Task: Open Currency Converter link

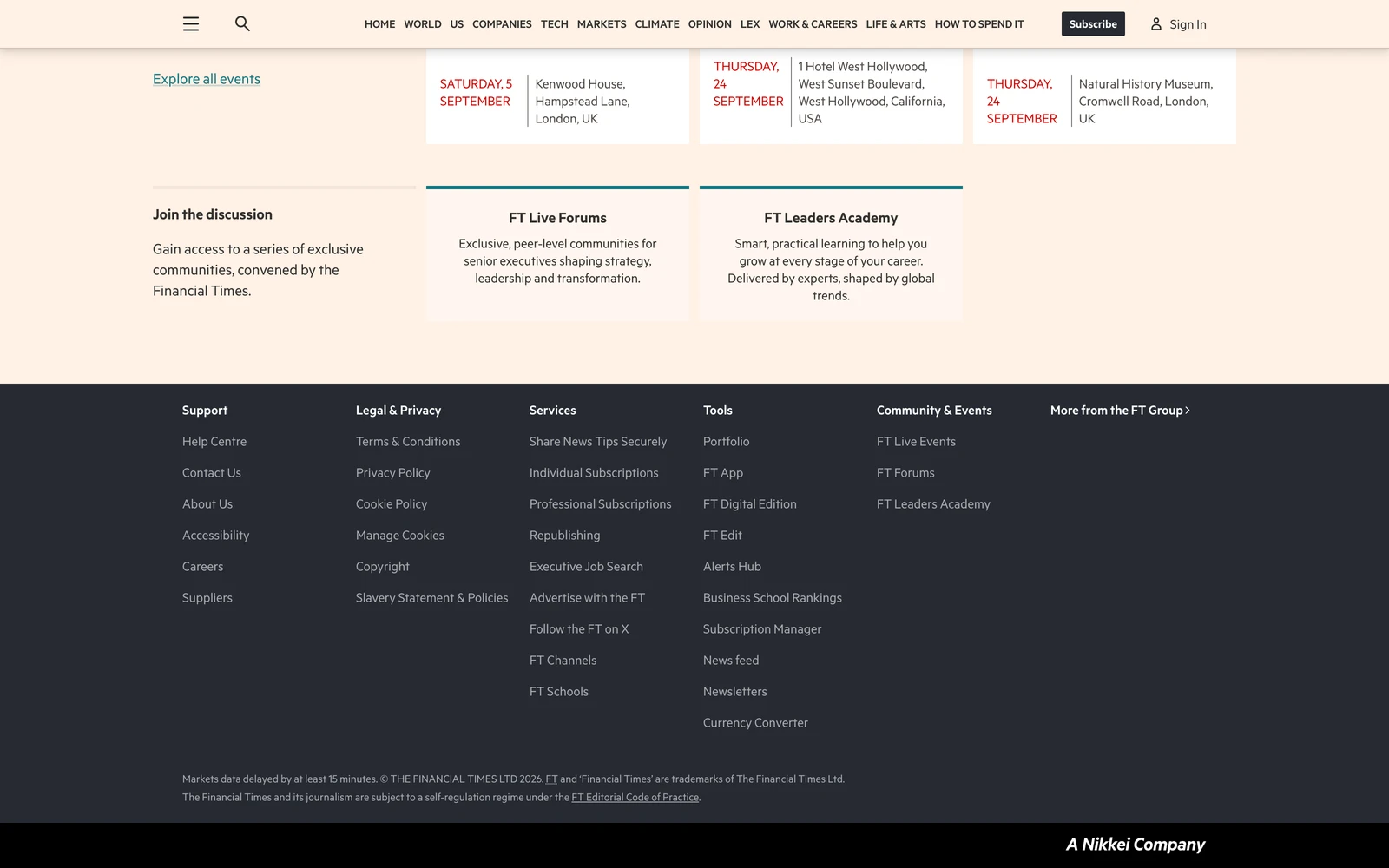Action: click(755, 723)
